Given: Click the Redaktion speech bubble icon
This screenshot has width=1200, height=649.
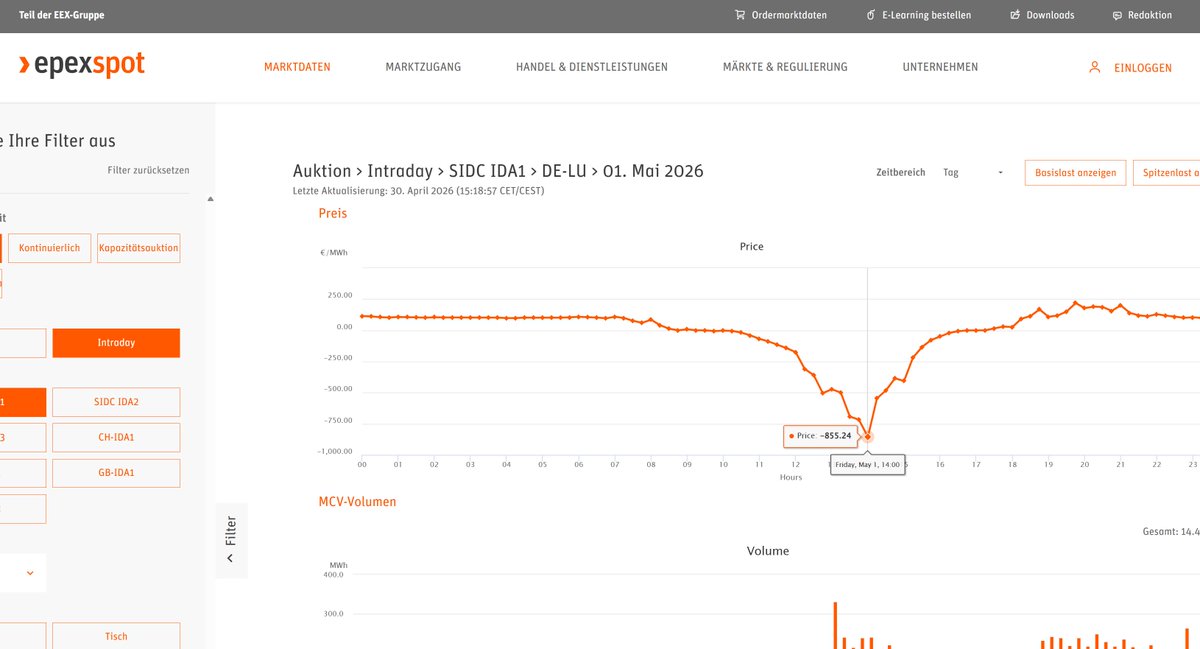Looking at the screenshot, I should (x=1117, y=15).
